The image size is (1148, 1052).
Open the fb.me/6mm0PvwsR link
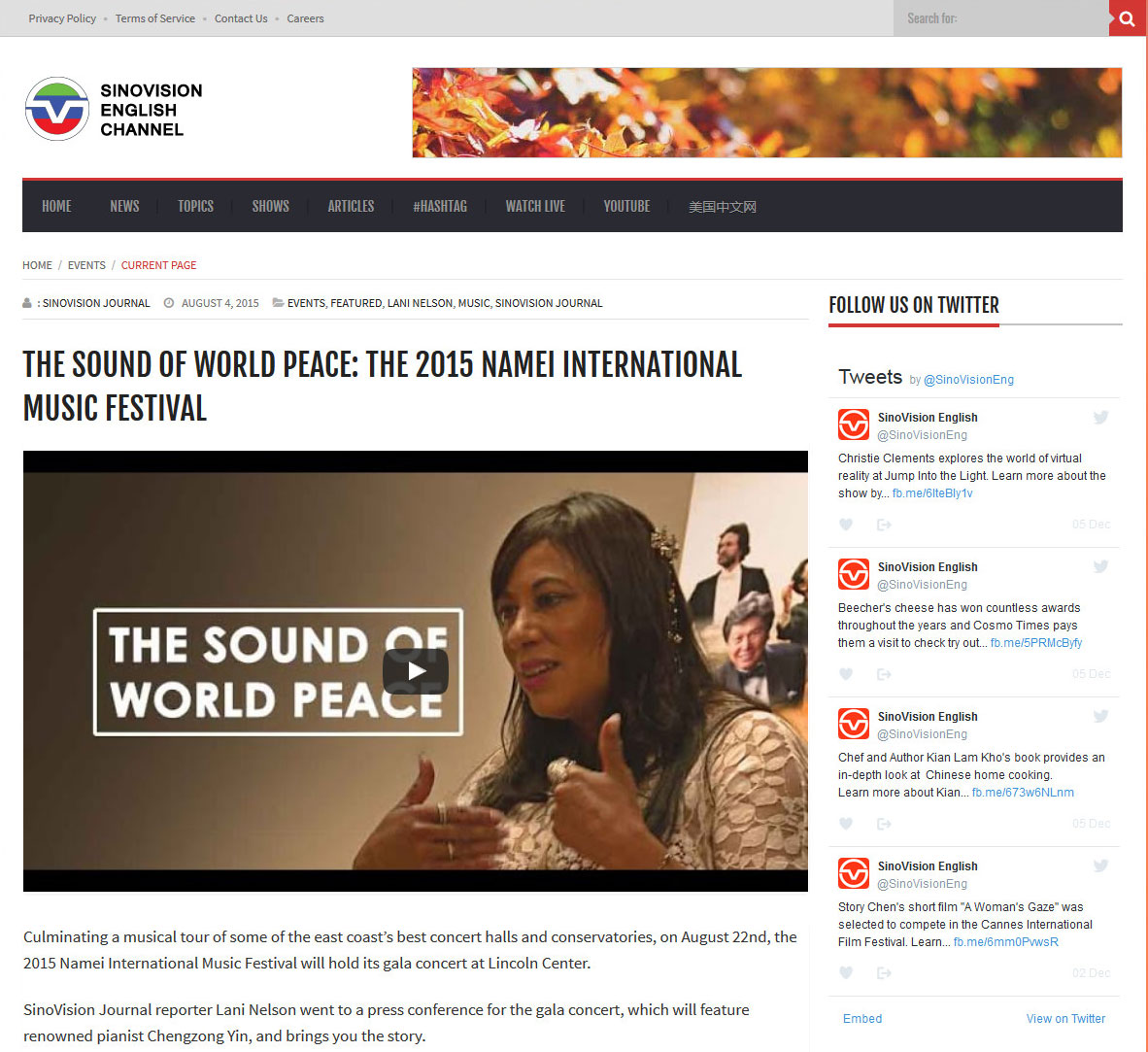pos(1006,942)
